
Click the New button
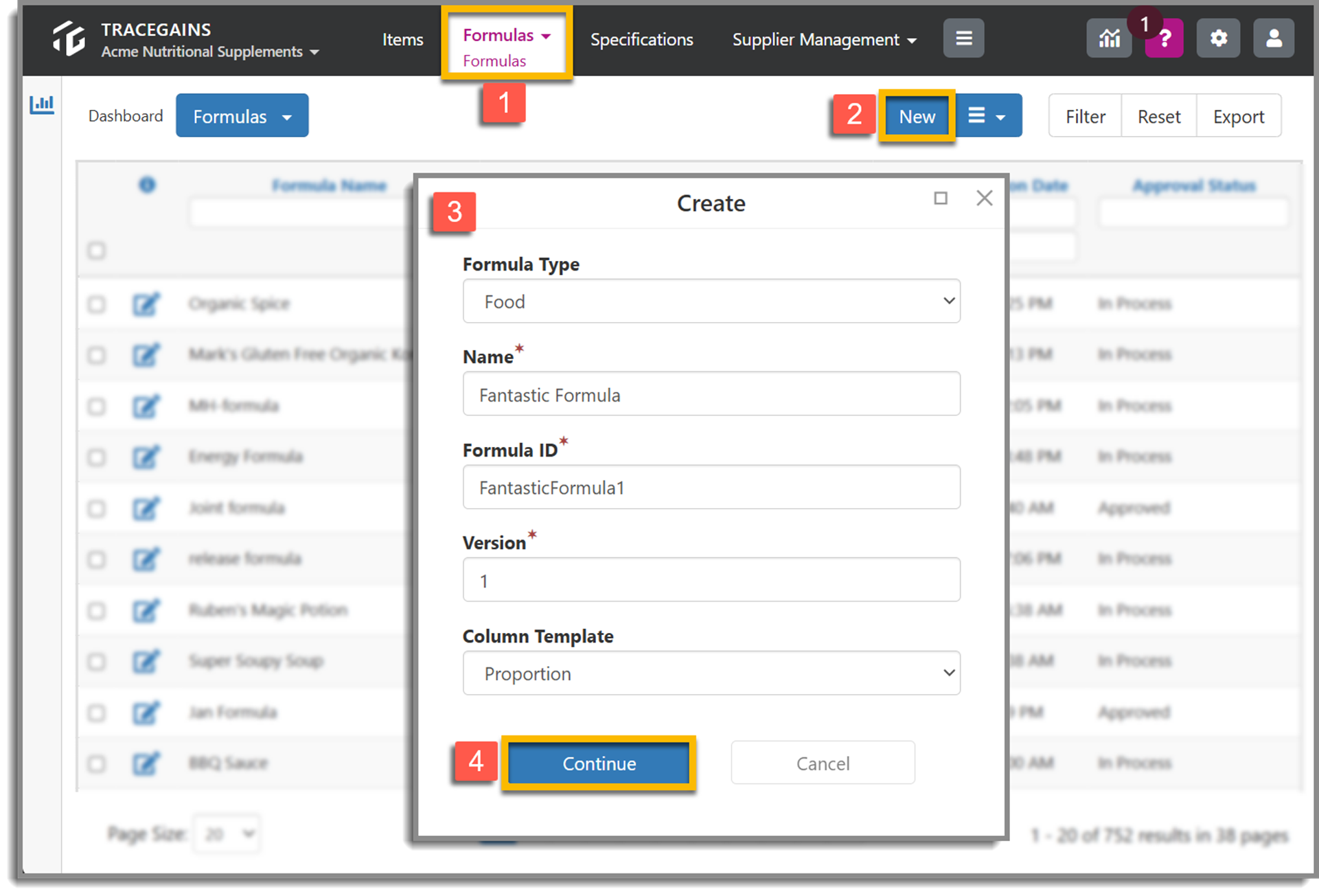[x=917, y=116]
